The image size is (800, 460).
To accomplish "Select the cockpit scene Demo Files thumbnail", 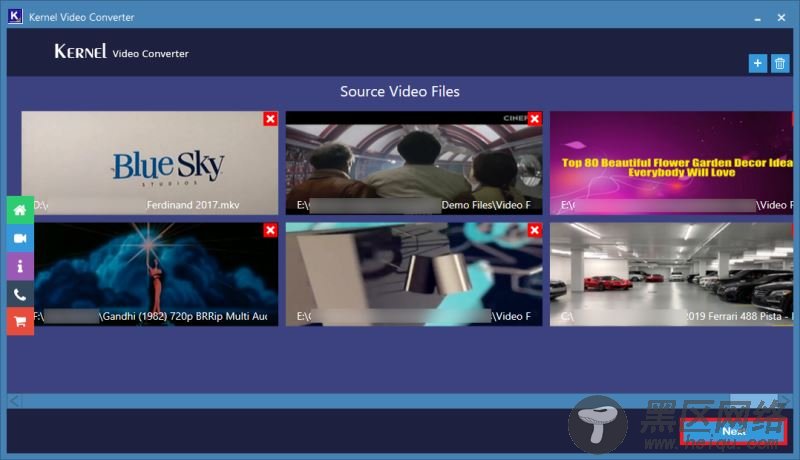I will click(x=414, y=163).
